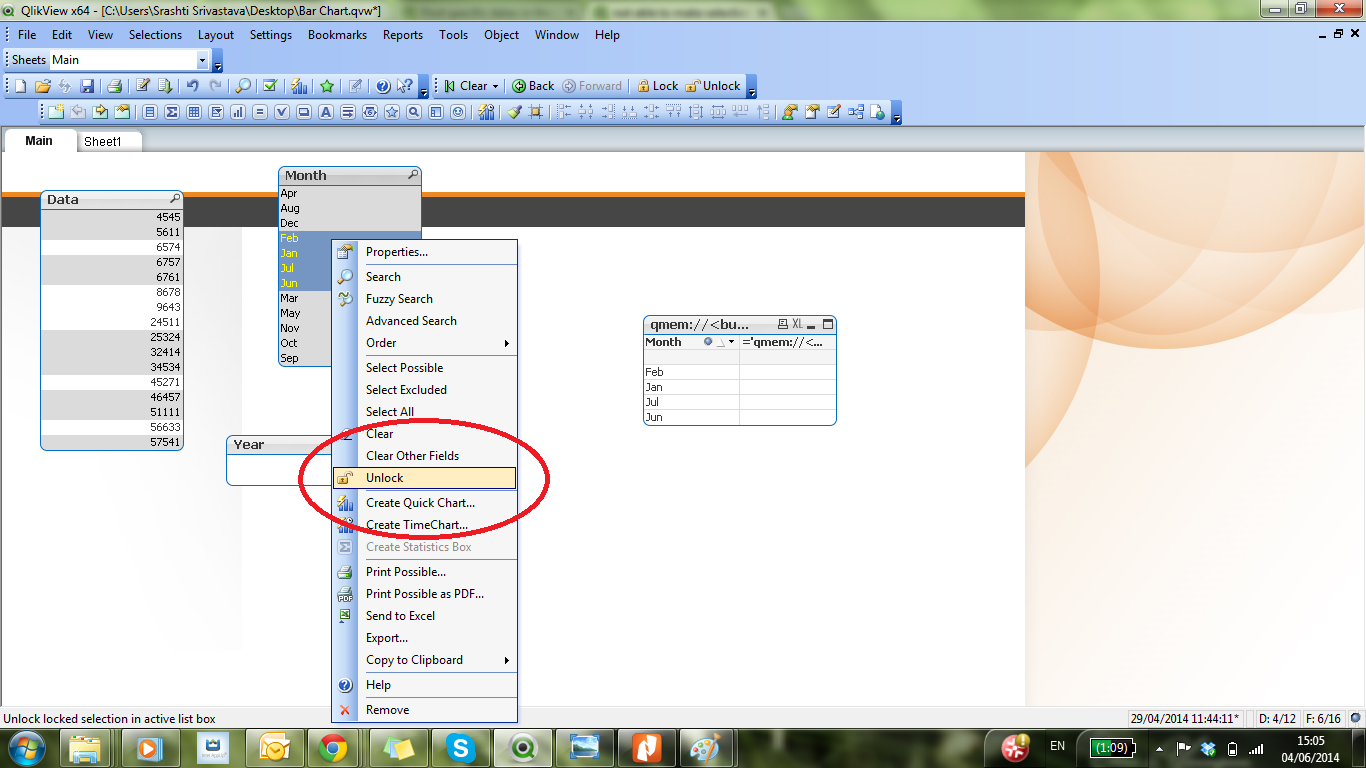Choose Remove in the context menu

click(x=425, y=710)
